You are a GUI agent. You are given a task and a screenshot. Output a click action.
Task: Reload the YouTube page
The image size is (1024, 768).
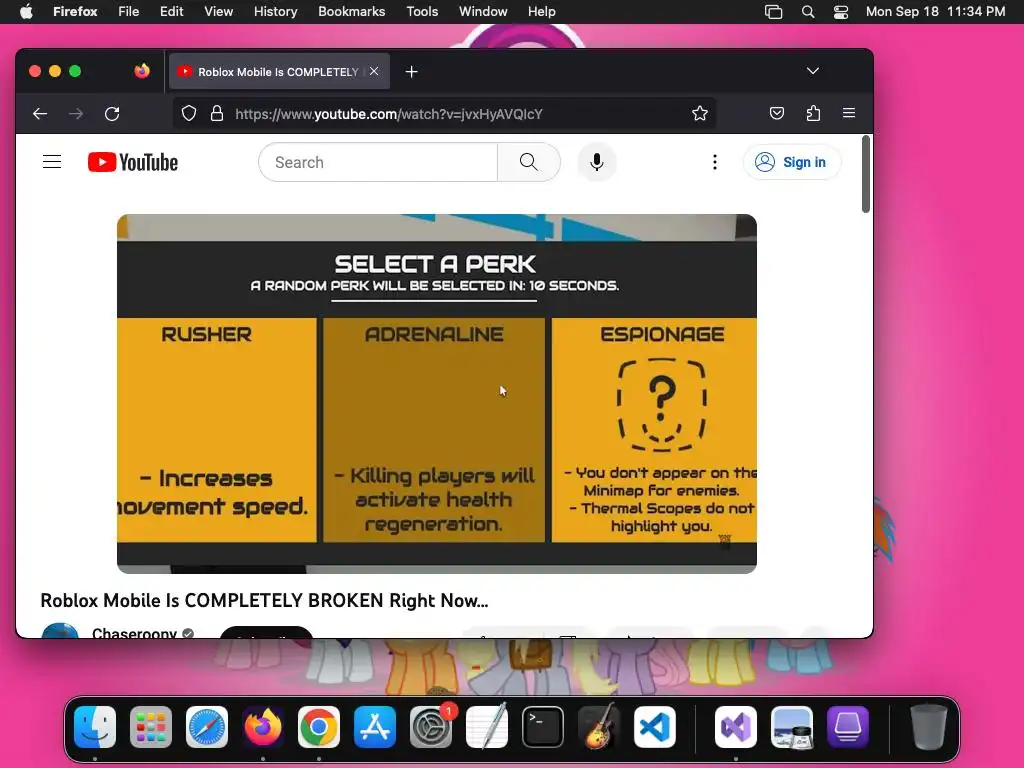pos(112,114)
